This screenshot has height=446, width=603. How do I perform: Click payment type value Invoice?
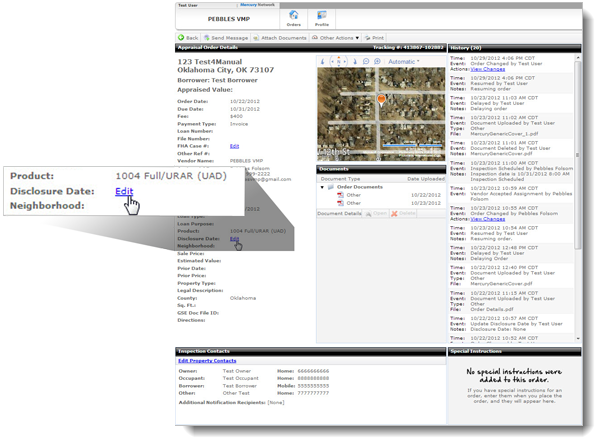coord(239,124)
